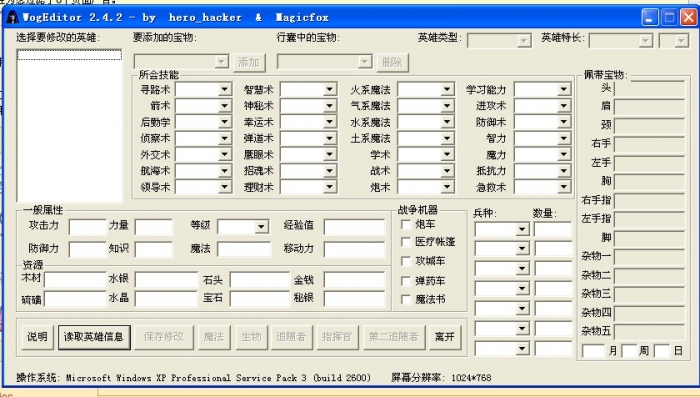Click the 周 week field
Viewport: 700px width, 397px height.
629,351
